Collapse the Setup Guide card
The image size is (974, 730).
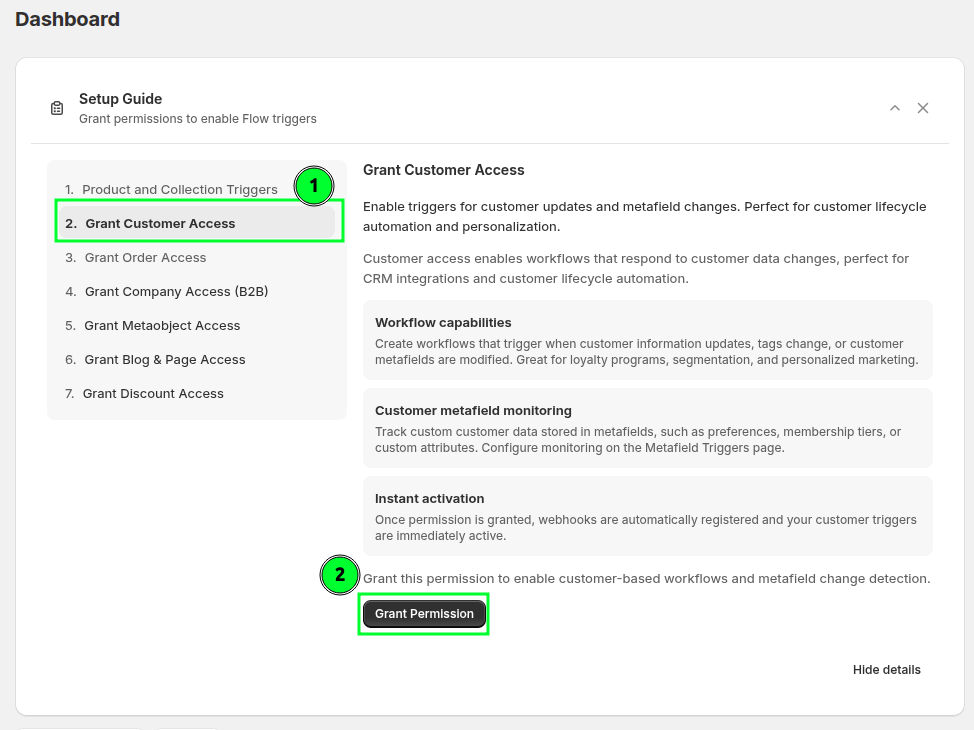coord(895,108)
